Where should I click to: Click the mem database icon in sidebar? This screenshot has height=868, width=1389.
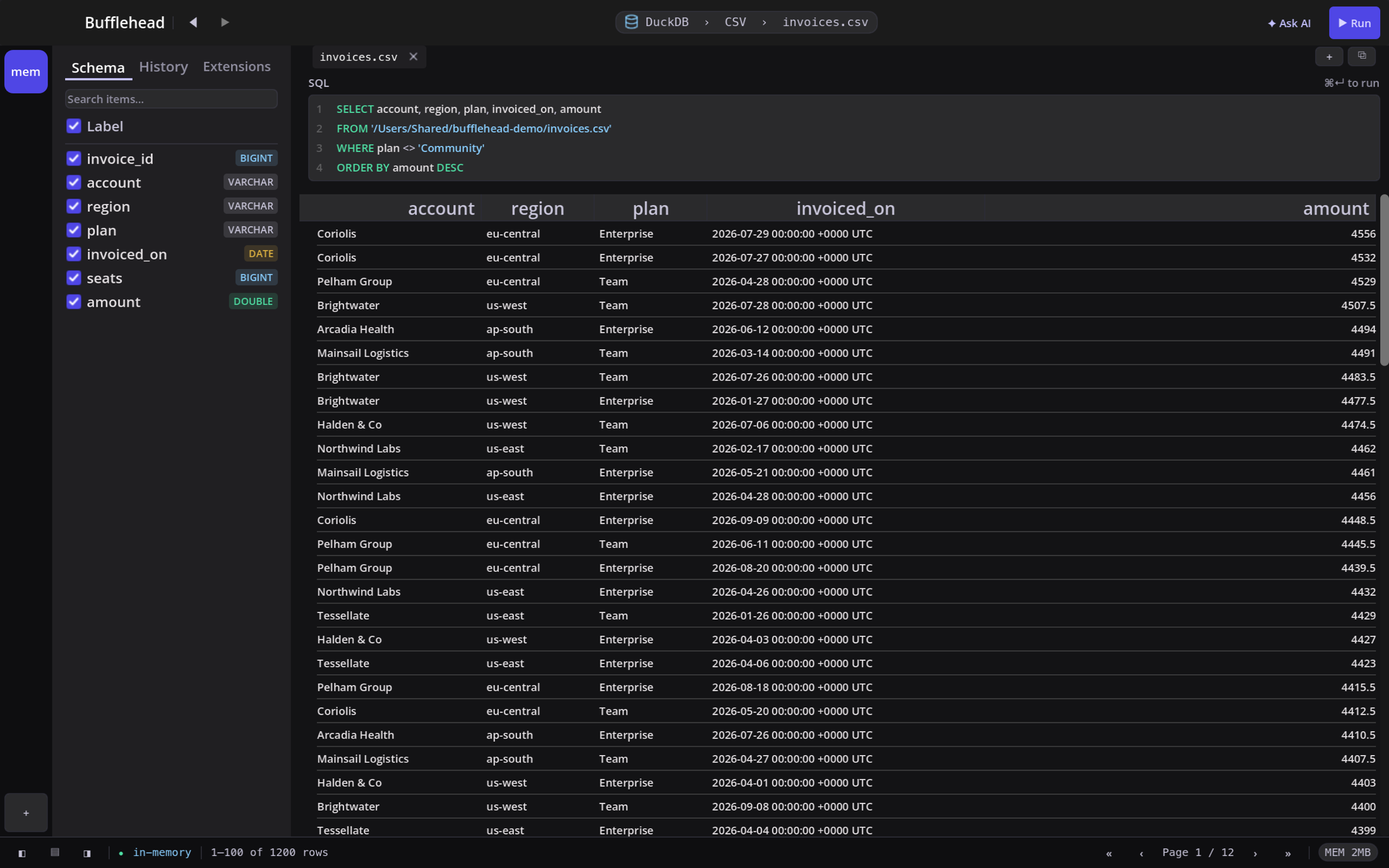coord(26,71)
